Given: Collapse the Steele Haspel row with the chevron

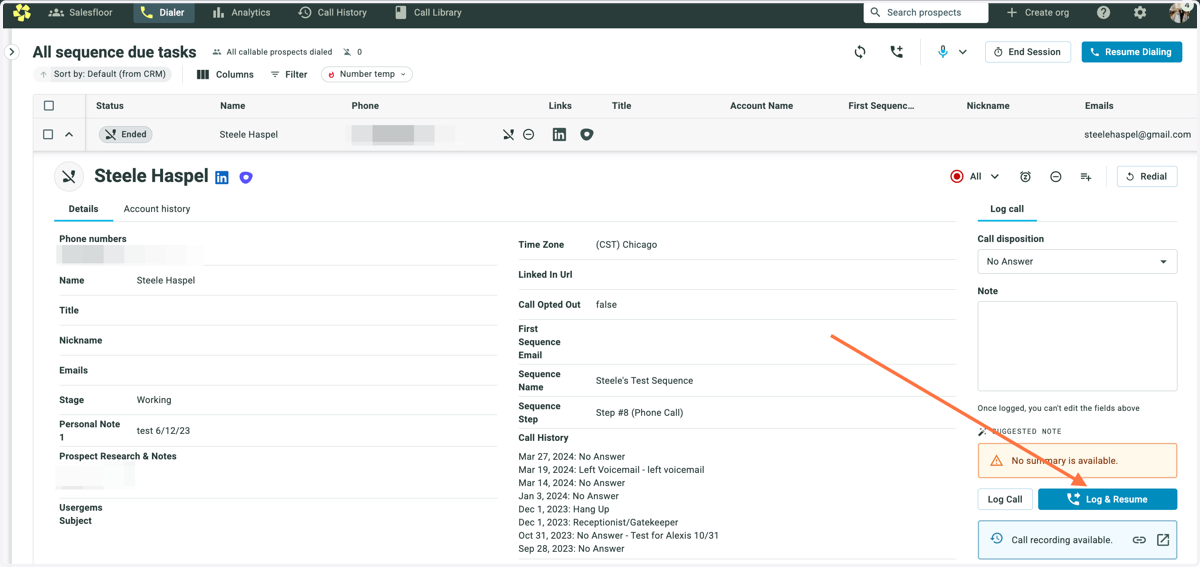Looking at the screenshot, I should coord(69,134).
